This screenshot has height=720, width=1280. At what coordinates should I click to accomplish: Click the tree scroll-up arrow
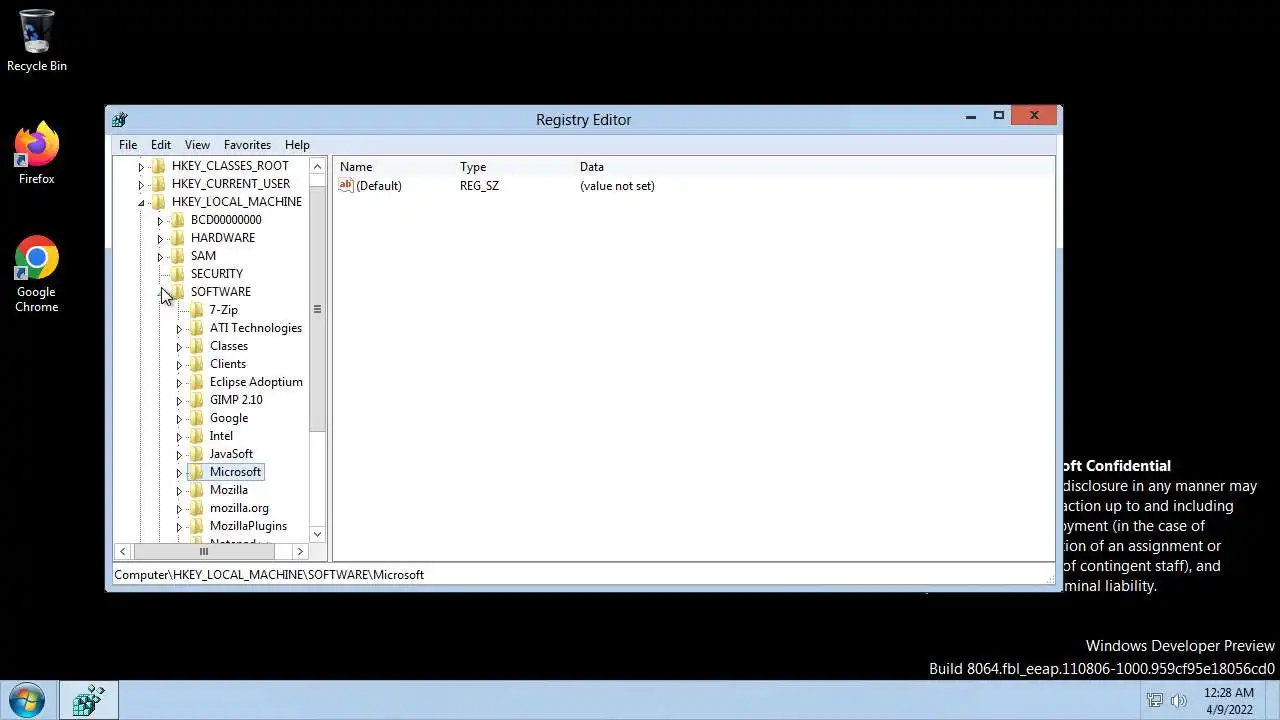(x=317, y=166)
